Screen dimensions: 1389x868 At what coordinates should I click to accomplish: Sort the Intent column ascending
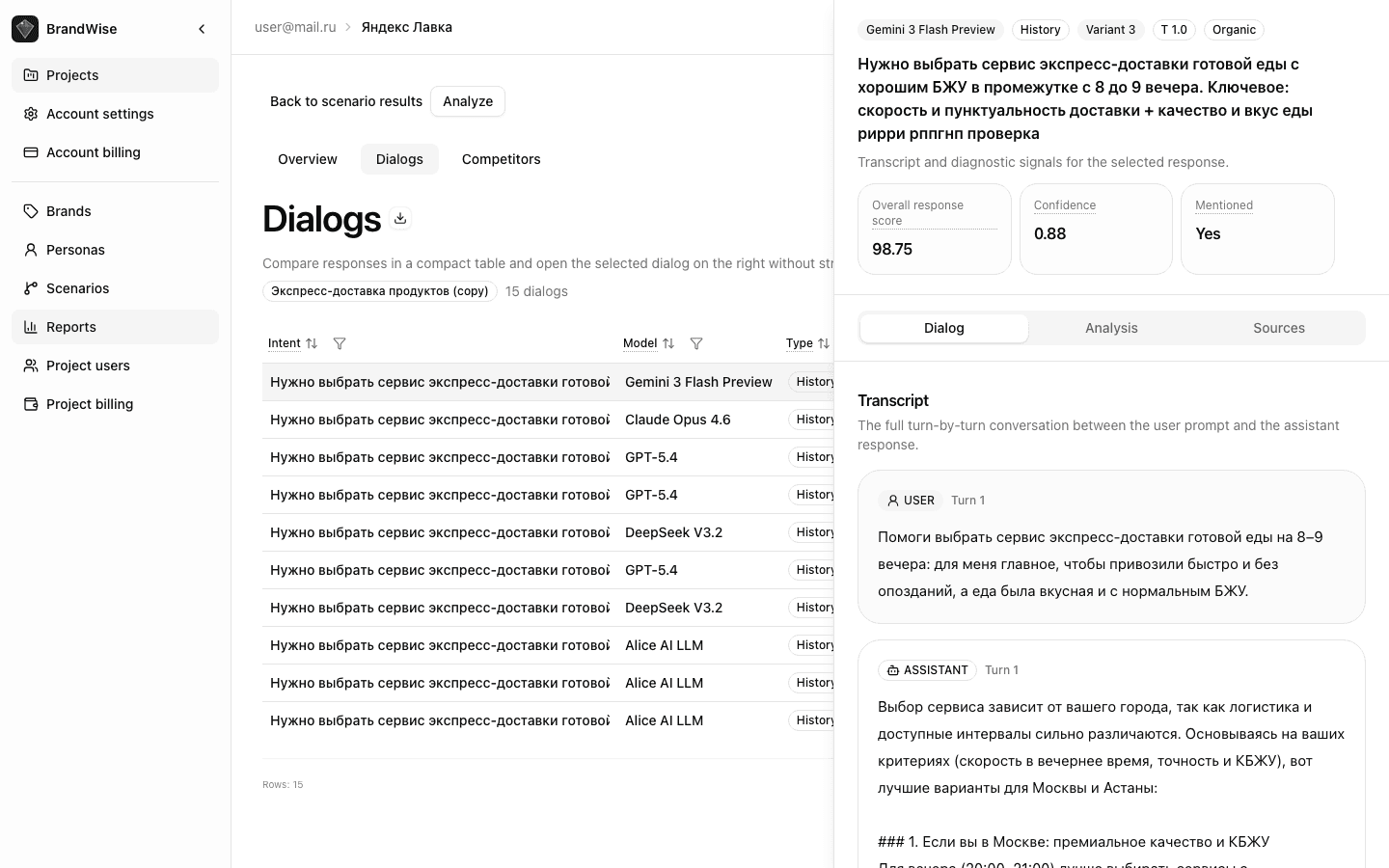tap(312, 343)
